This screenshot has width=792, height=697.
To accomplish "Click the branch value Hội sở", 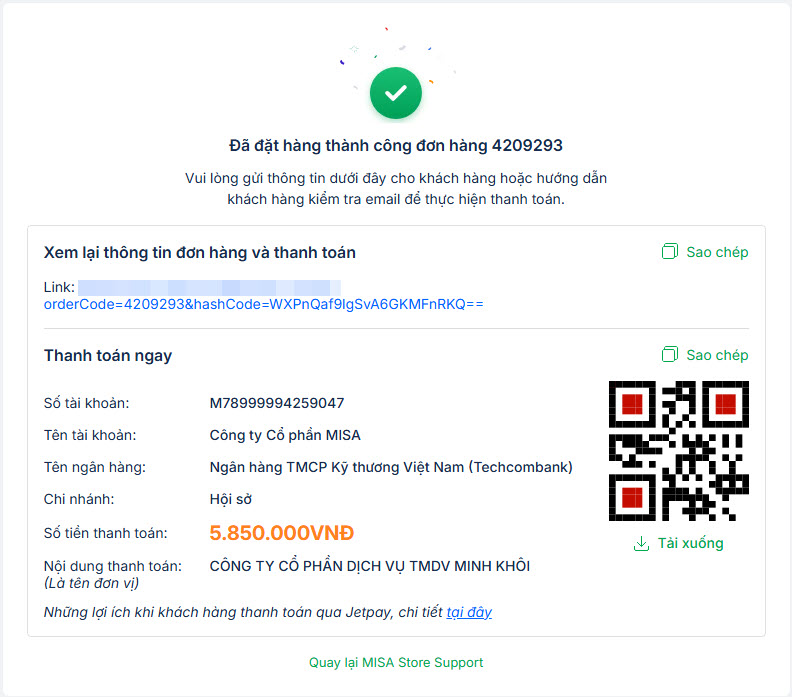I will [232, 499].
